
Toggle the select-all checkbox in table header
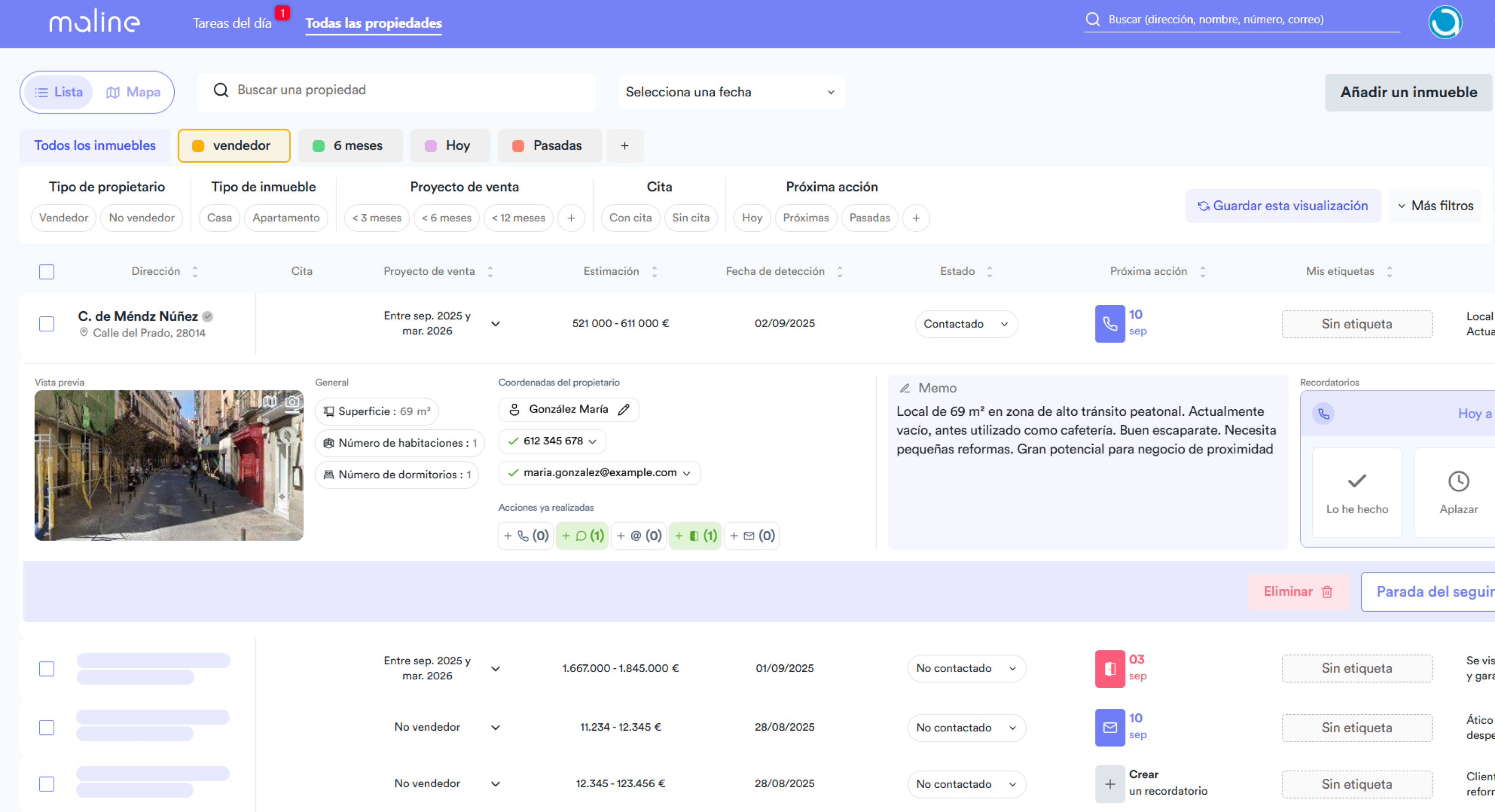[x=47, y=271]
